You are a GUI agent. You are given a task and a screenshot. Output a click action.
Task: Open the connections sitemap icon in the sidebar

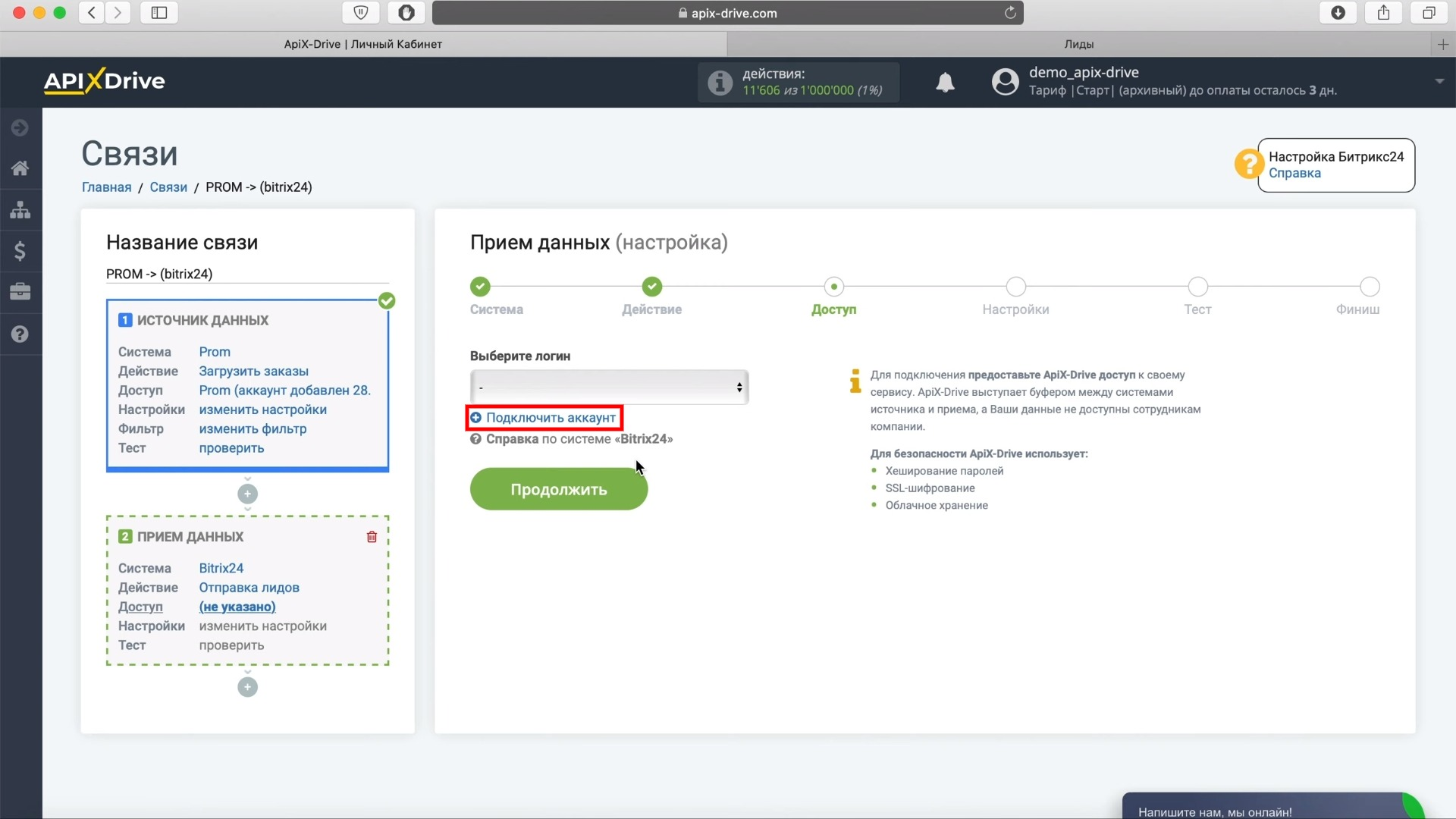coord(20,209)
